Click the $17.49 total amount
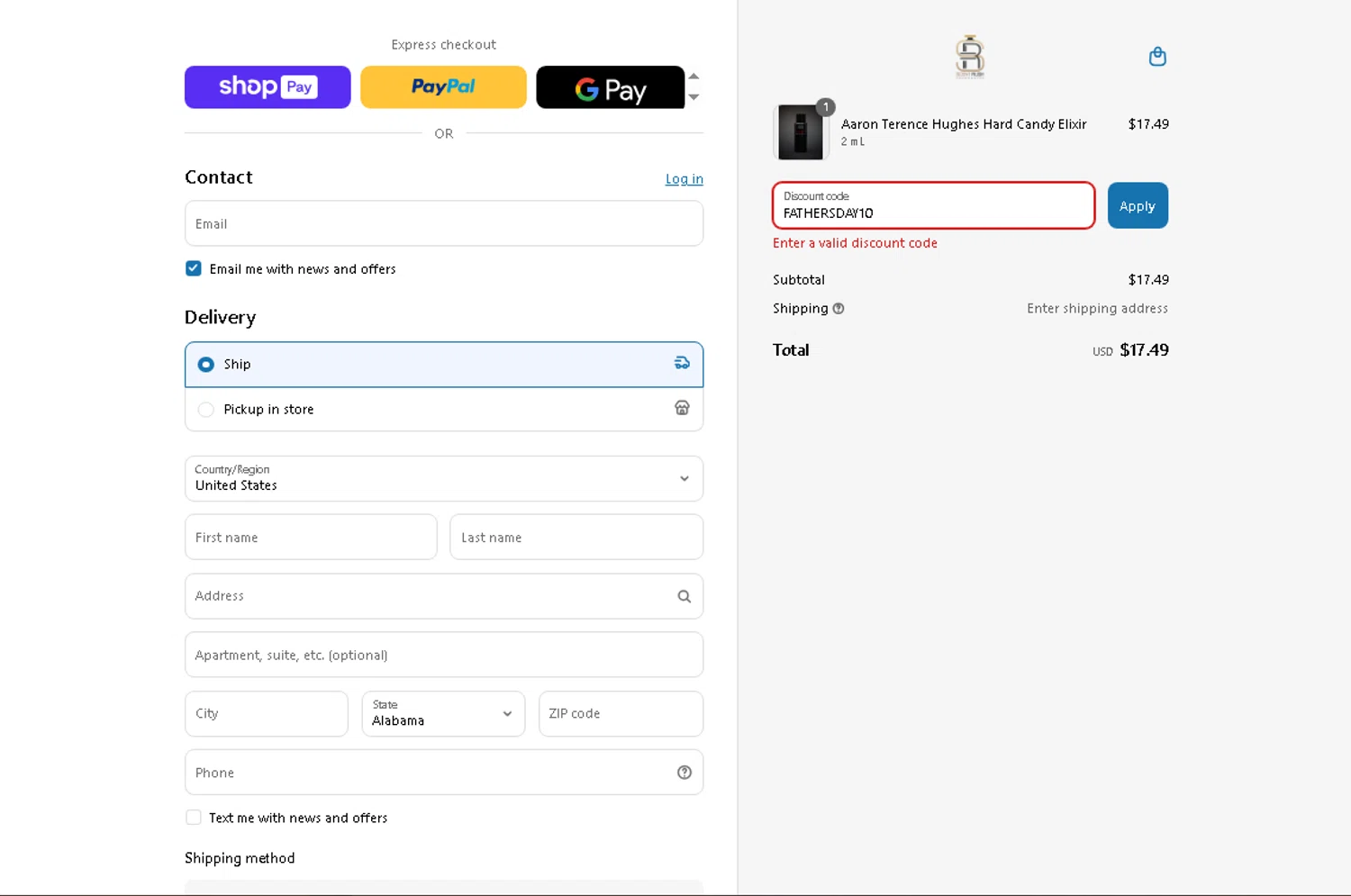Screen dimensions: 1351x896 pyautogui.click(x=1144, y=350)
